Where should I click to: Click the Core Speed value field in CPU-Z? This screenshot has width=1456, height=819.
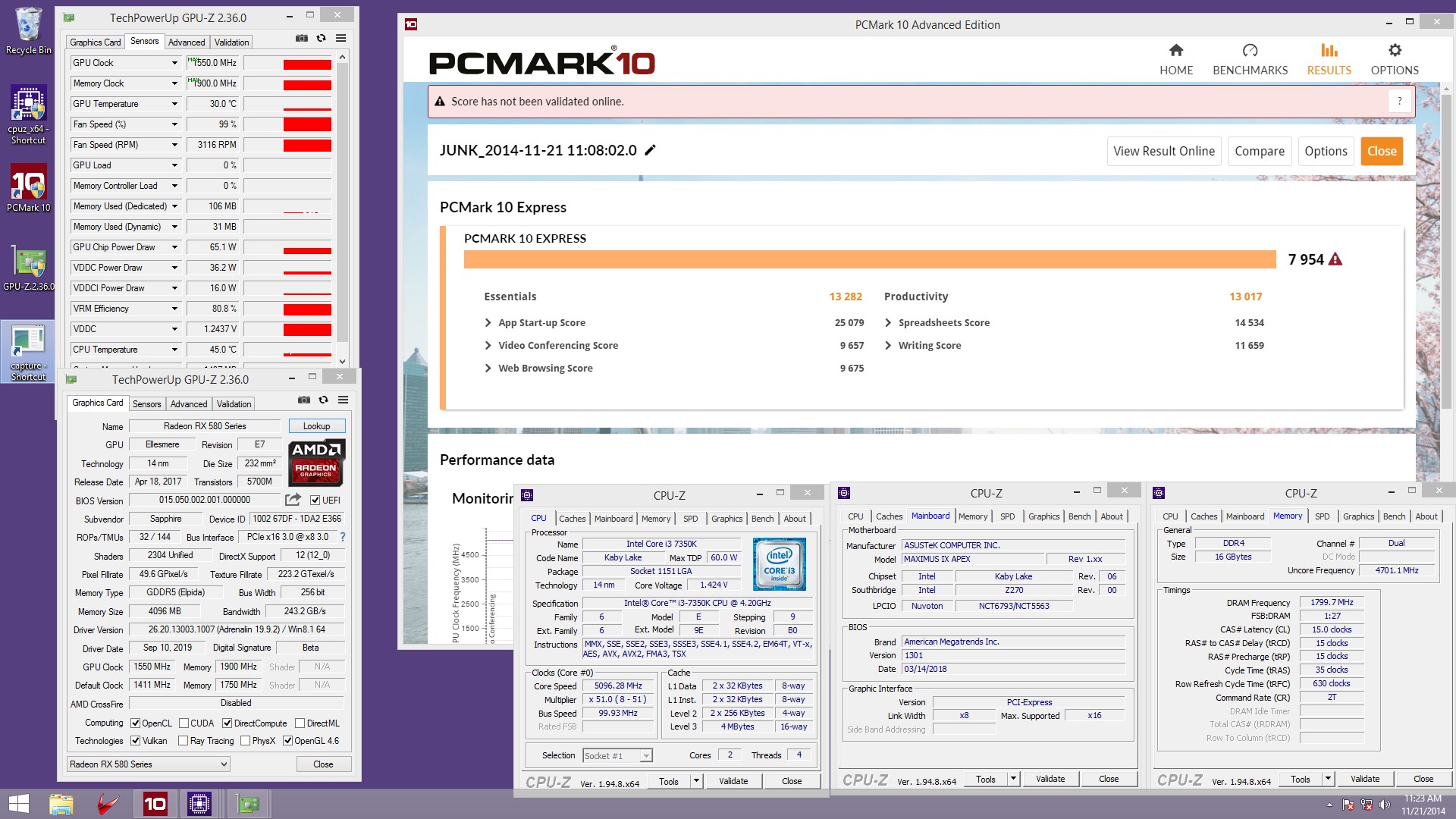click(x=618, y=686)
